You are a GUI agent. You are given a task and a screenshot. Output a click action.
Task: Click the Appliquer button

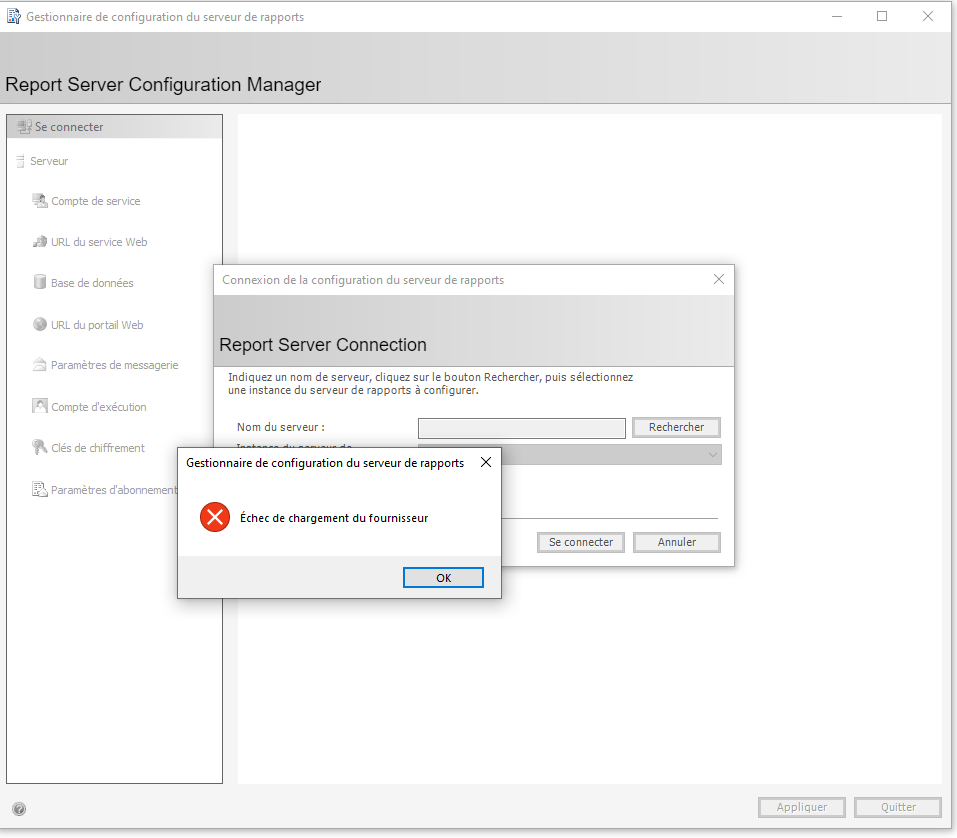coord(801,807)
